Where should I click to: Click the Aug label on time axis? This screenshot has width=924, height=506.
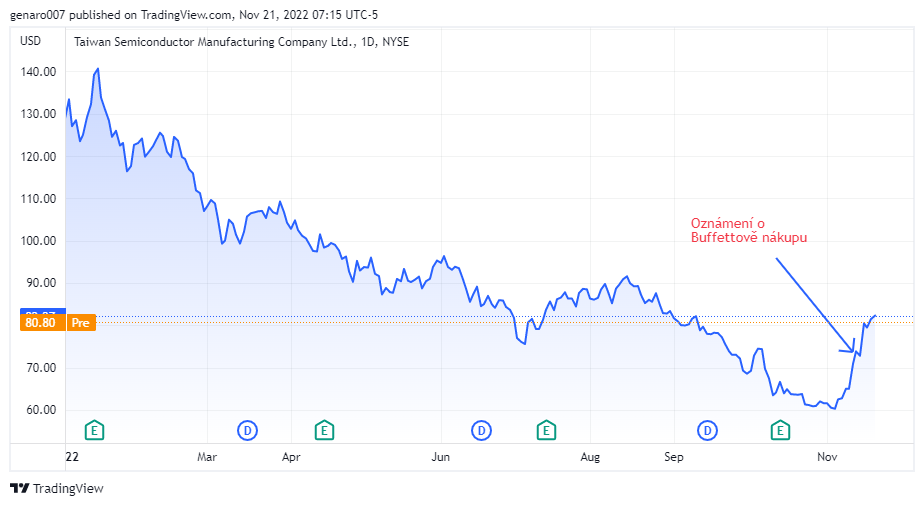coord(590,457)
